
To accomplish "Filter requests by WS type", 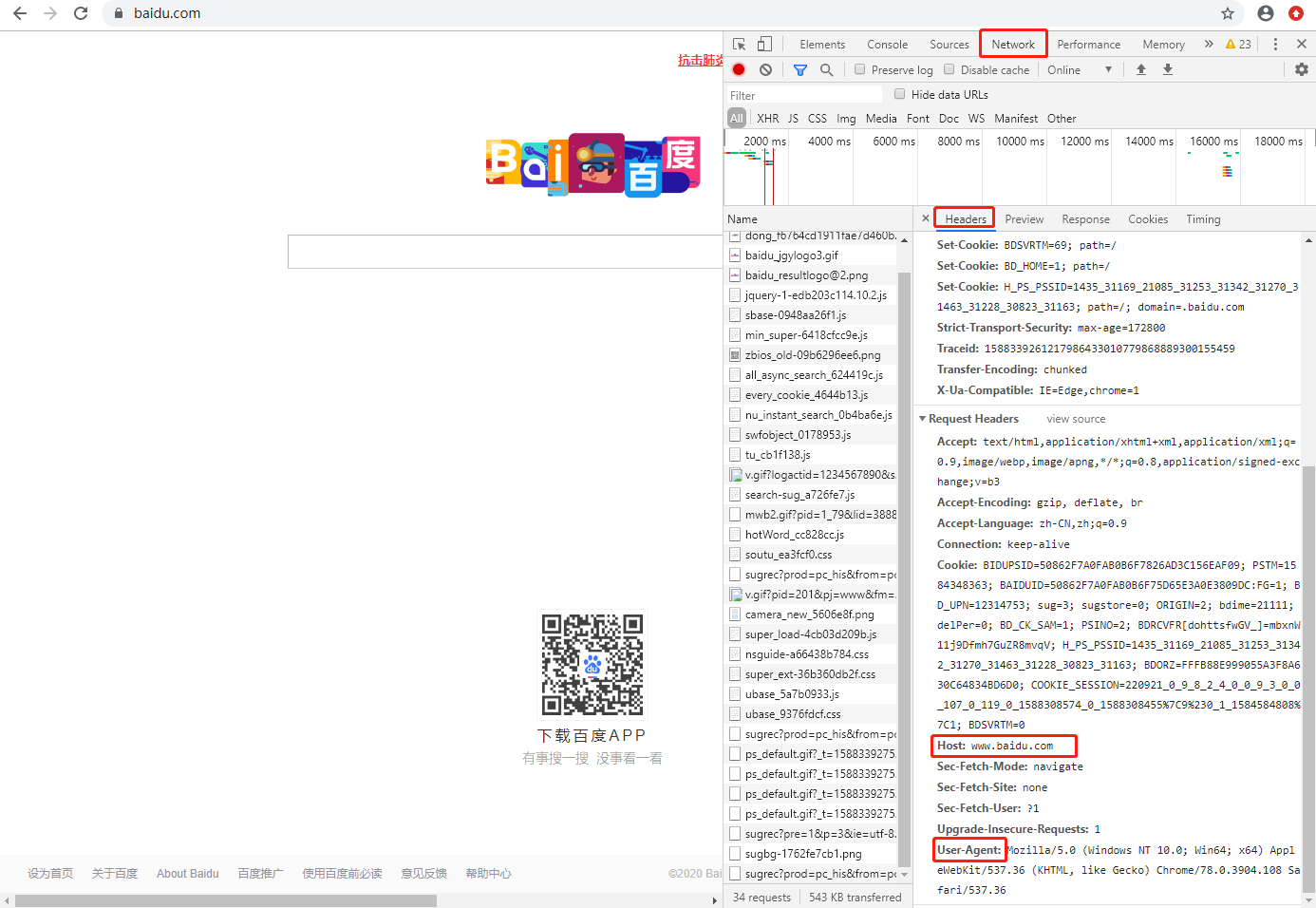I will 977,119.
